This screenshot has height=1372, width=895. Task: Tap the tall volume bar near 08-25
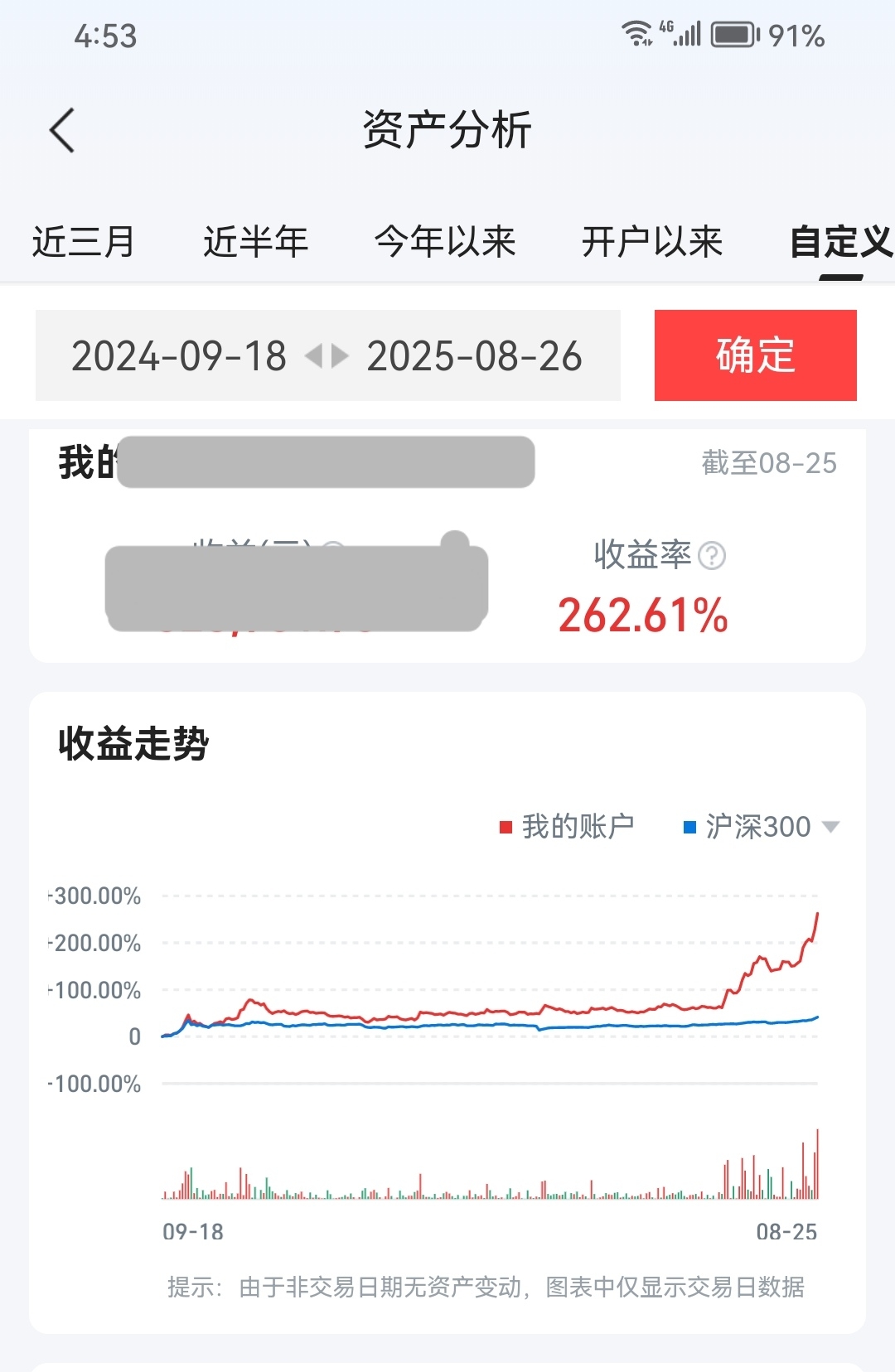coord(817,1163)
